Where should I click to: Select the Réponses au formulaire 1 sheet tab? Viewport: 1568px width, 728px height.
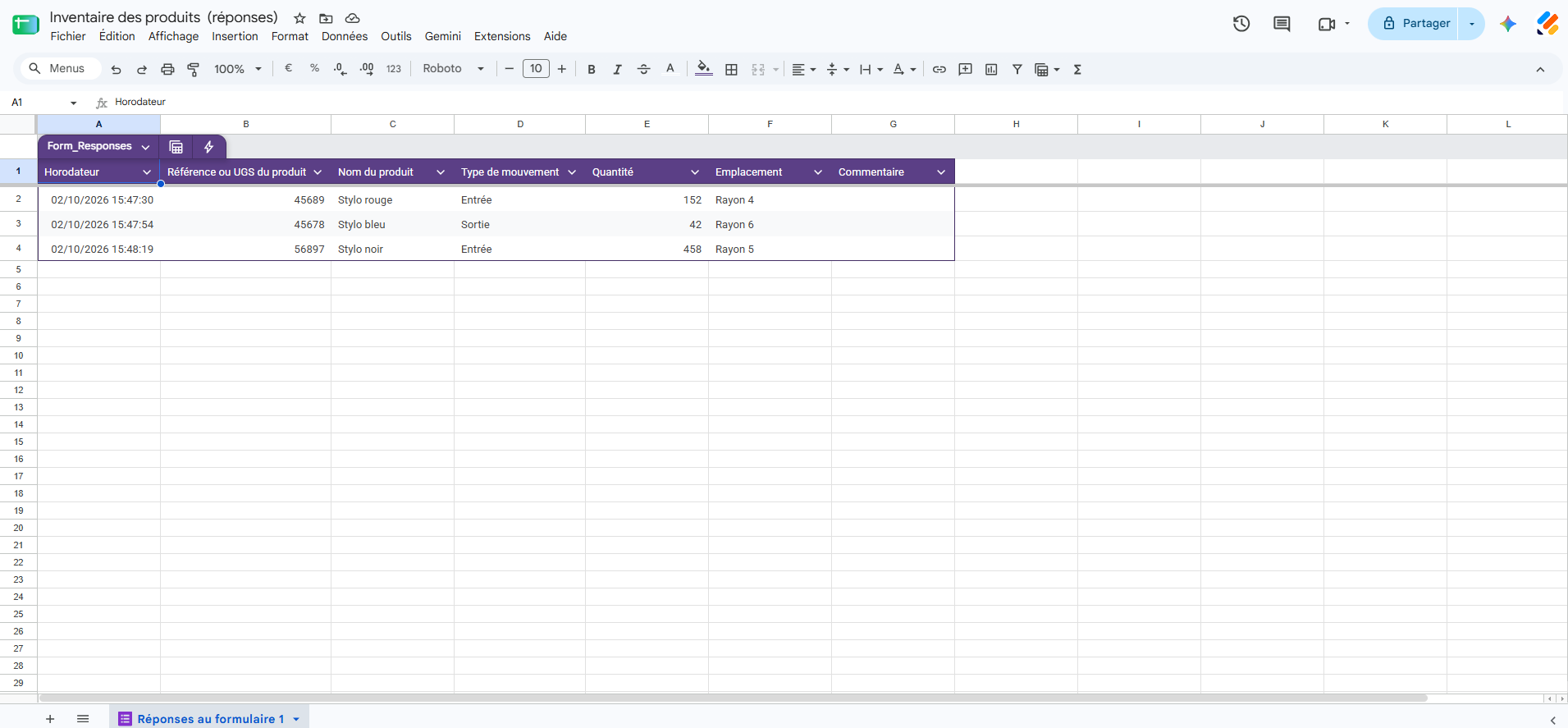[x=209, y=719]
